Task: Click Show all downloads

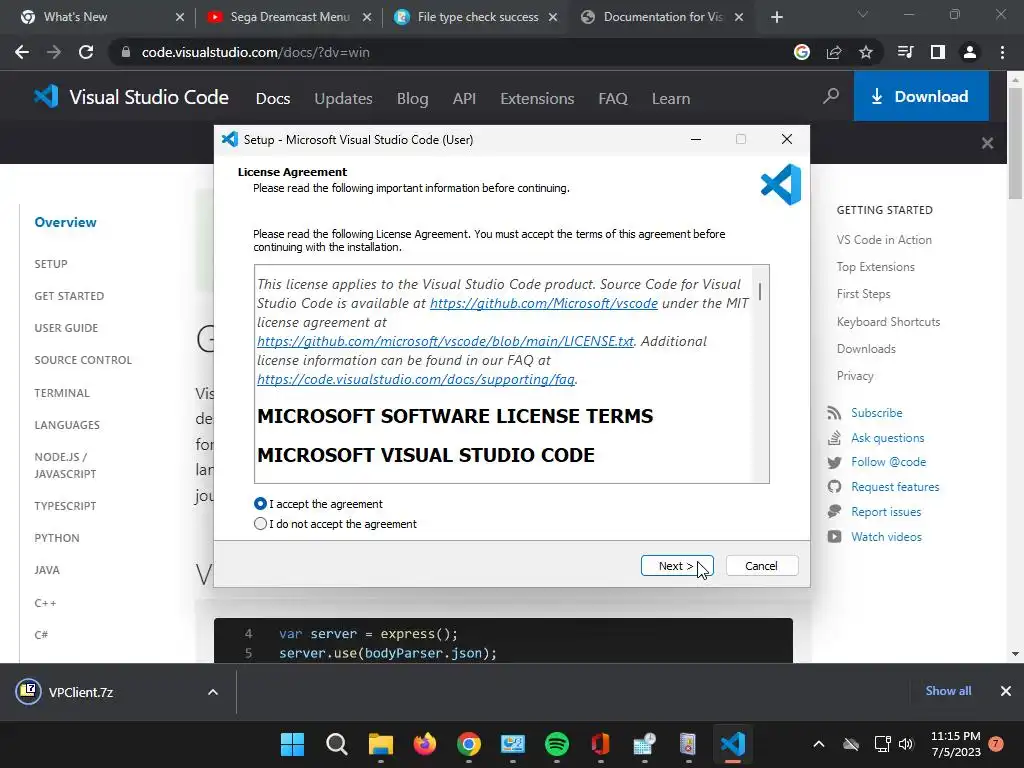Action: point(948,690)
